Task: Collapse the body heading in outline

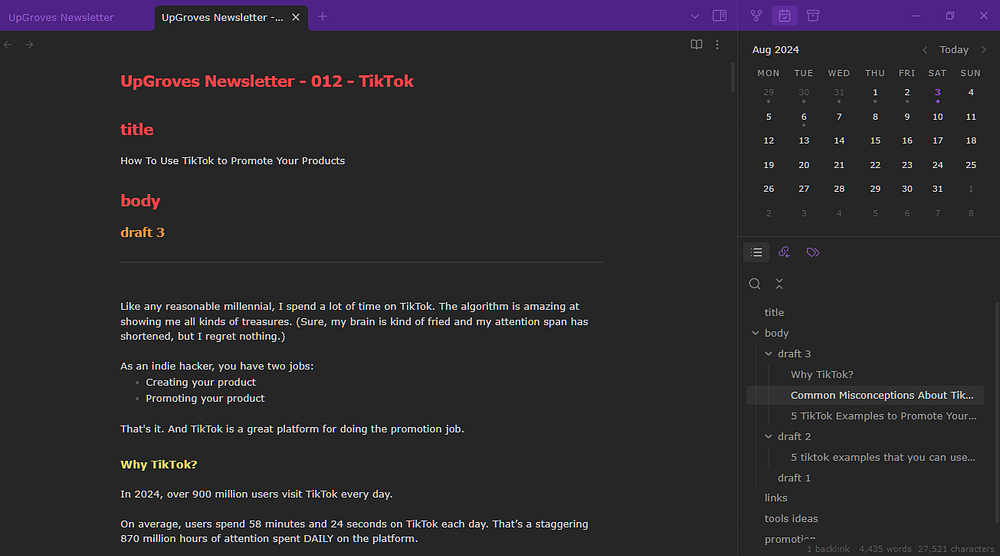Action: (x=756, y=333)
